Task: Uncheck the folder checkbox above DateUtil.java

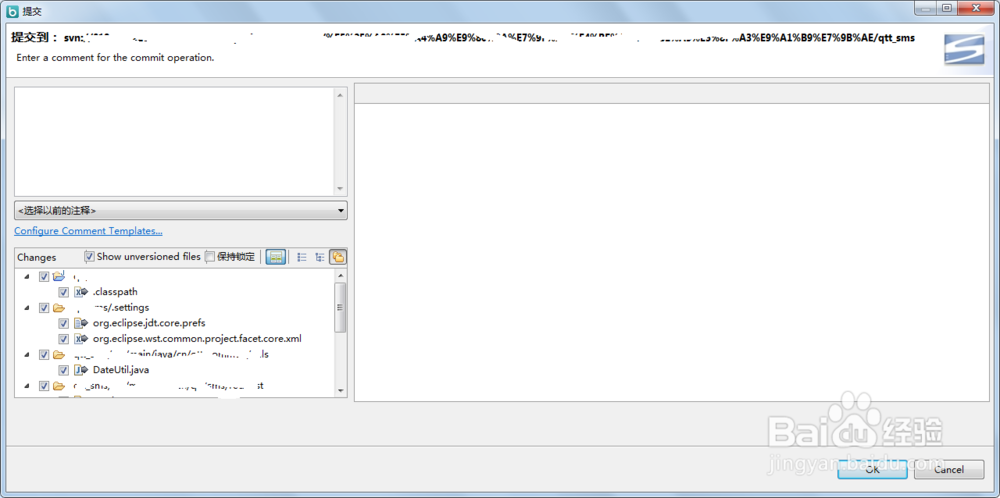Action: [44, 355]
